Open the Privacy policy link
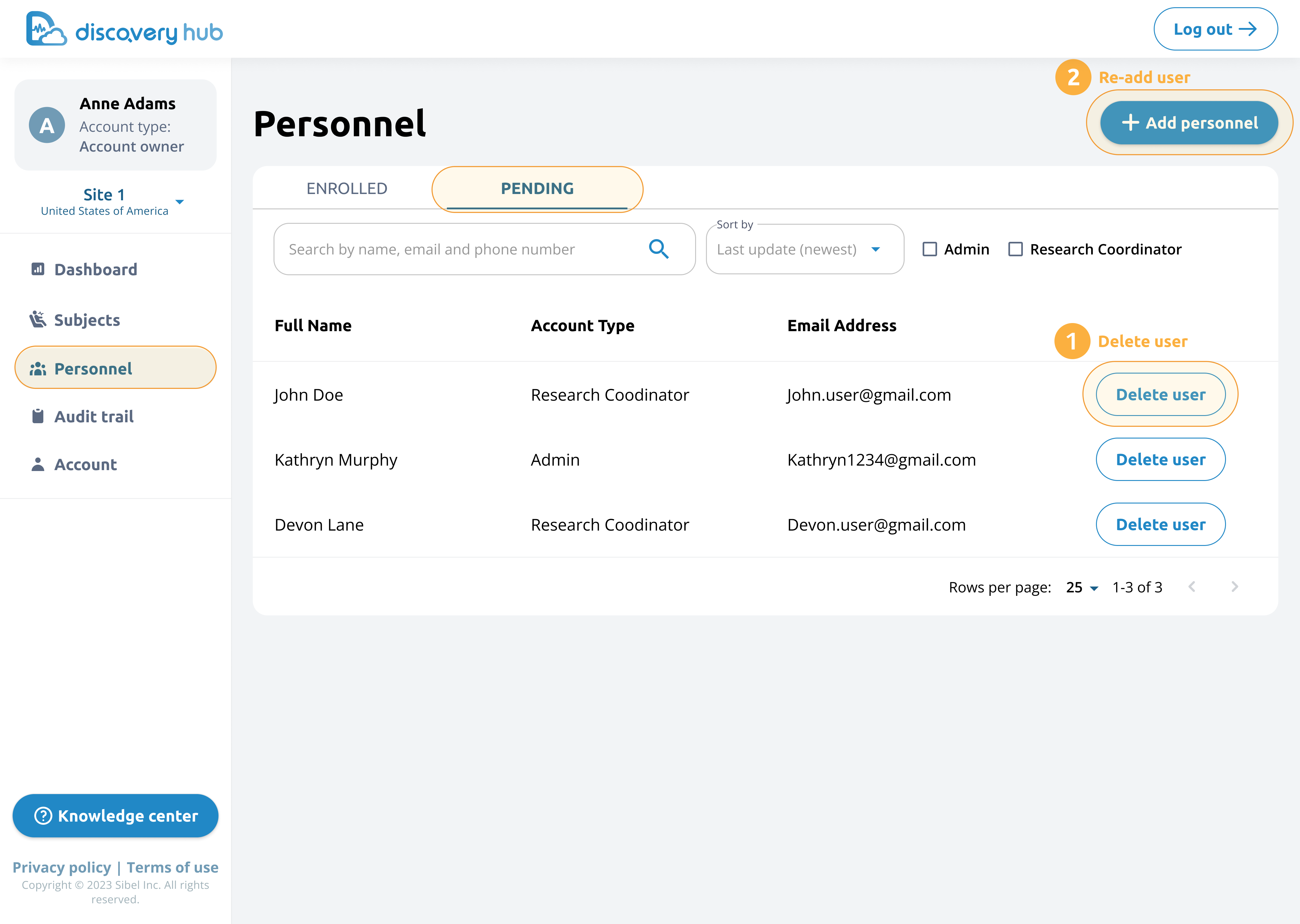Viewport: 1300px width, 924px height. (61, 867)
